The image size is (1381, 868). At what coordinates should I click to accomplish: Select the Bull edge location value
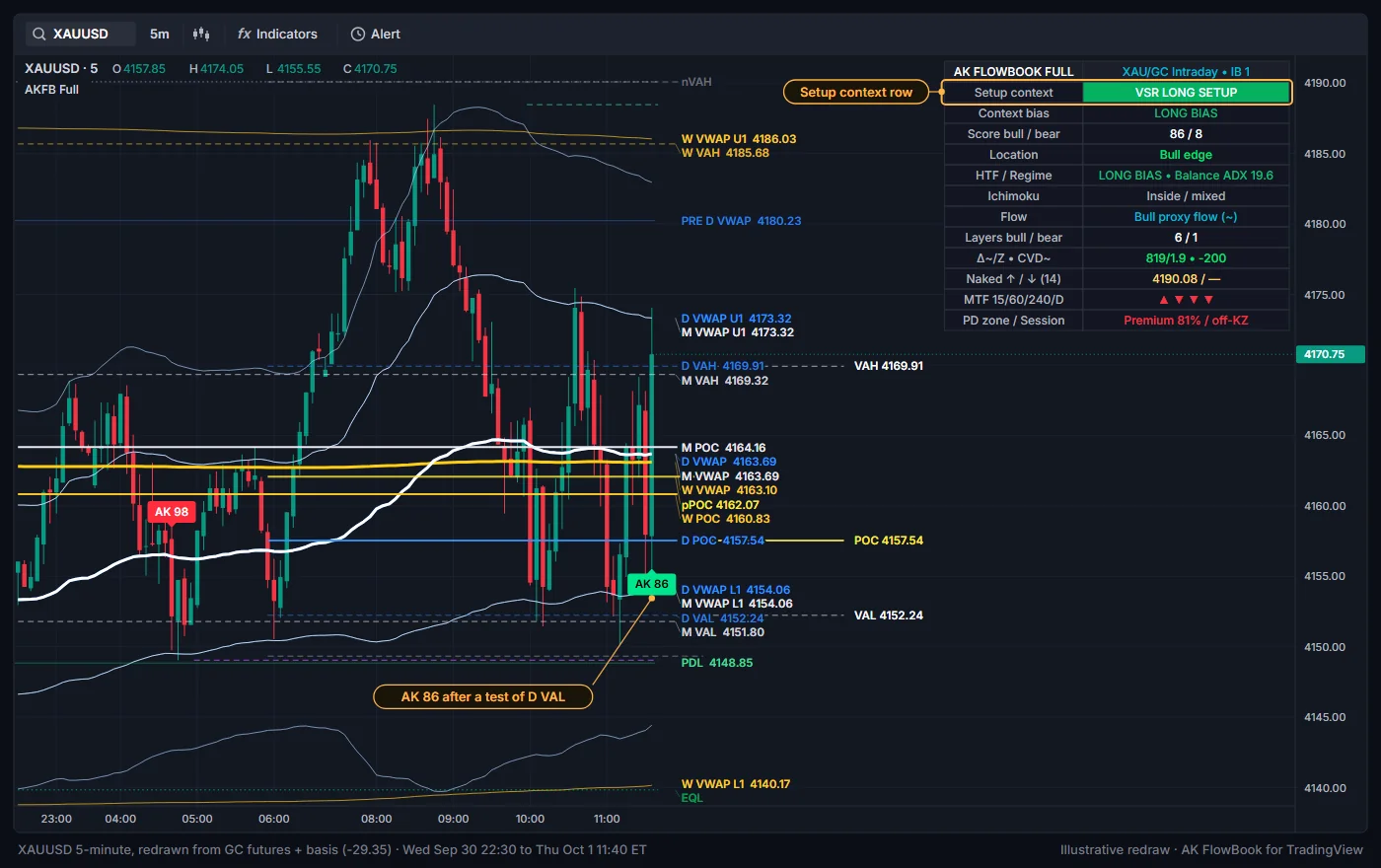tap(1186, 155)
